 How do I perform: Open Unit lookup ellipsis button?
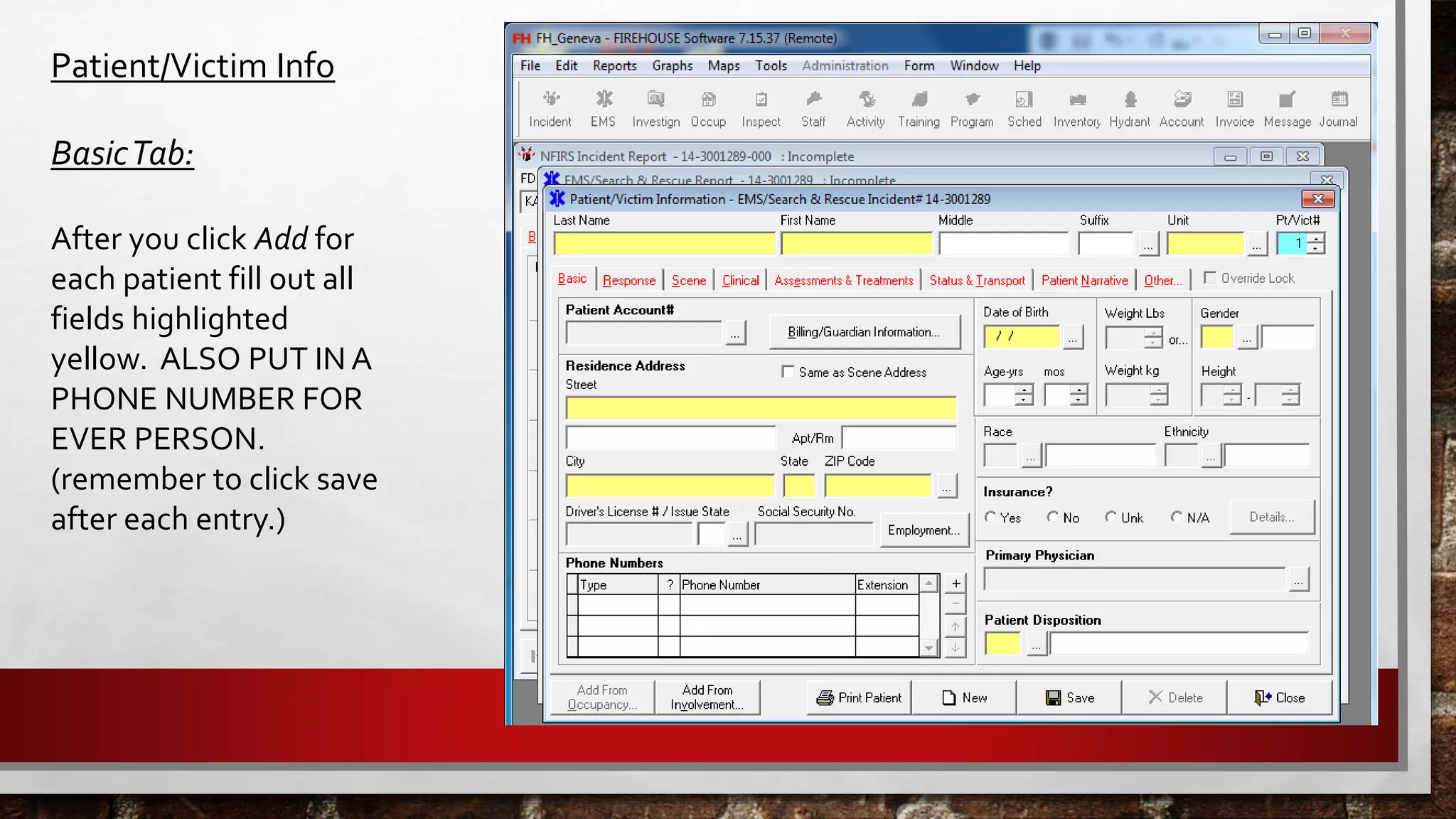1257,244
